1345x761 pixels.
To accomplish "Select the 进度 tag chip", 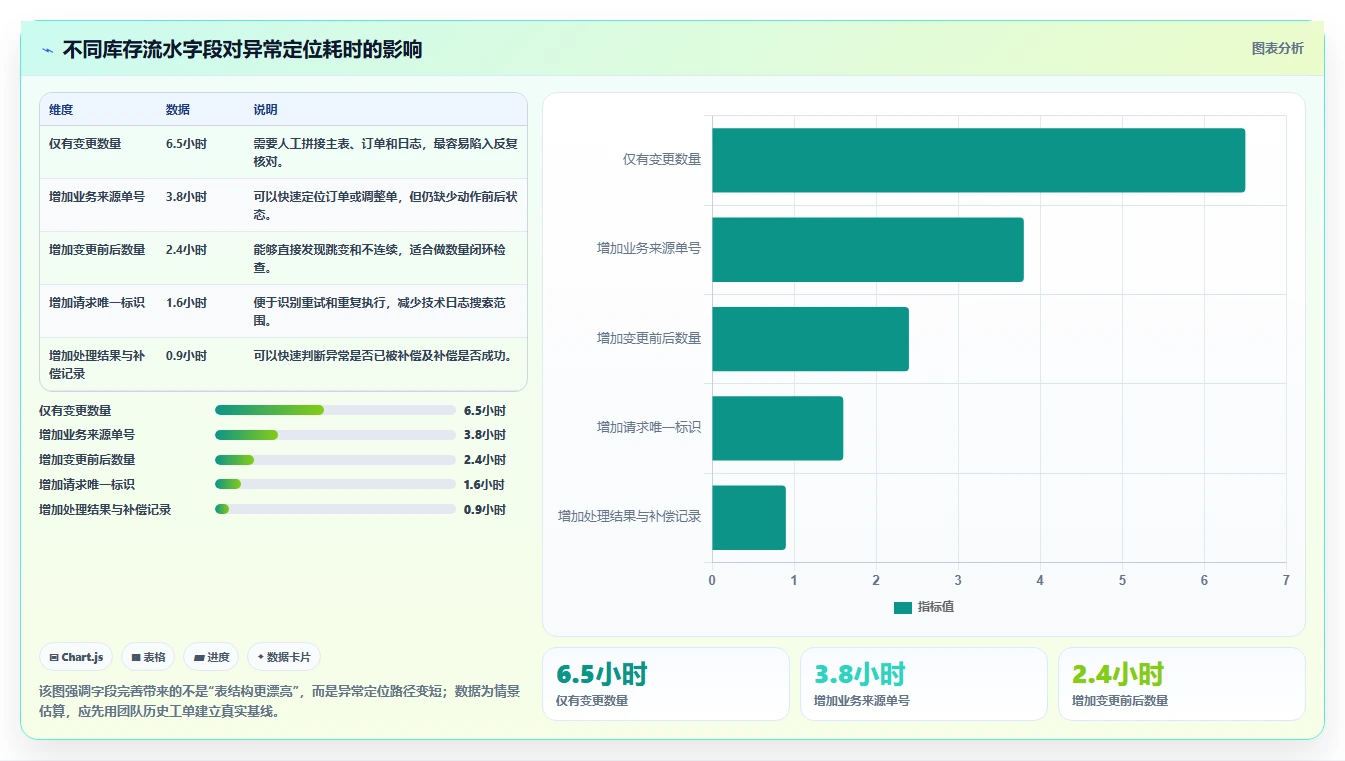I will [x=211, y=657].
